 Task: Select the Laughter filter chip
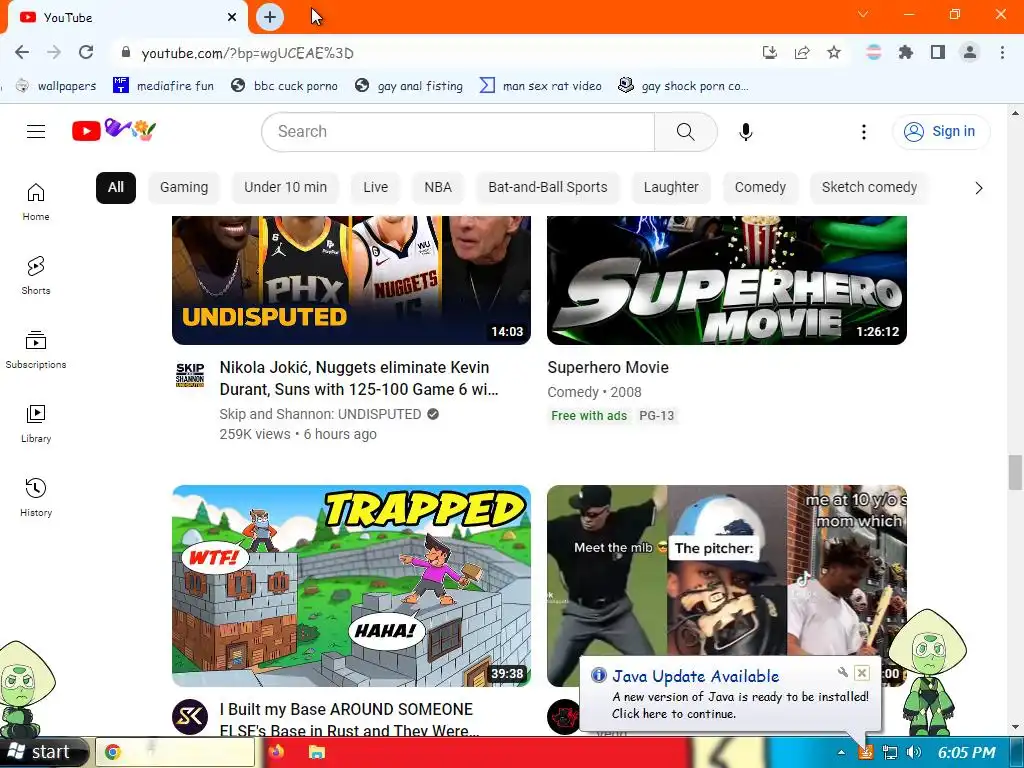point(671,187)
